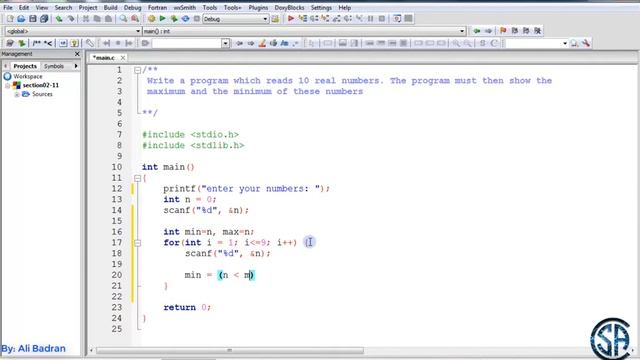The height and width of the screenshot is (360, 640).
Task: Close the *main.c editor tab
Action: click(122, 58)
